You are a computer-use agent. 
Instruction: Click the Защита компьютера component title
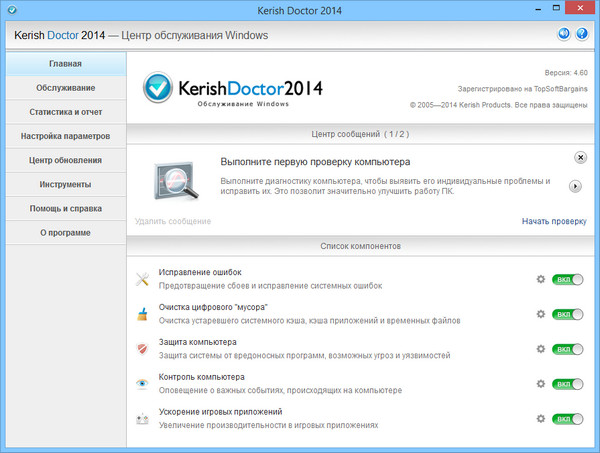(x=197, y=342)
